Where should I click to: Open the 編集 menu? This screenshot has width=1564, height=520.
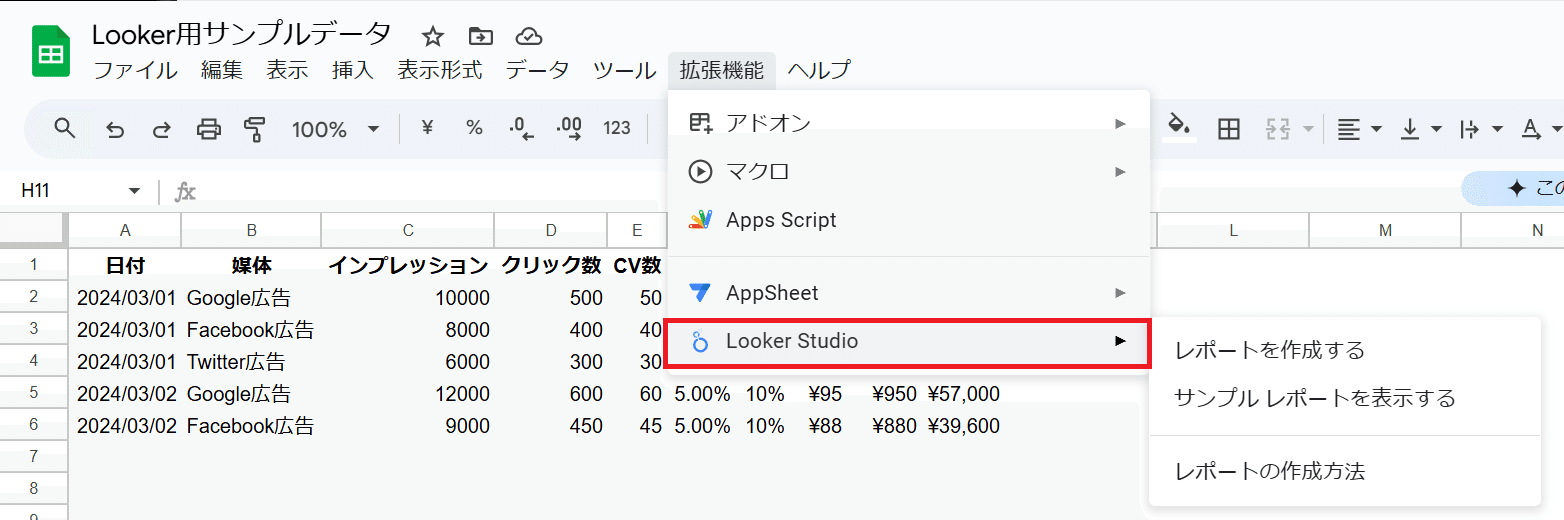point(221,70)
